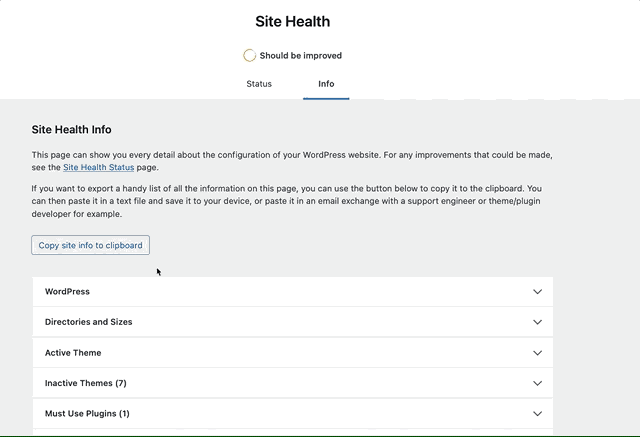This screenshot has width=640, height=437.
Task: Click Must Use Plugins (1) title
Action: click(87, 414)
